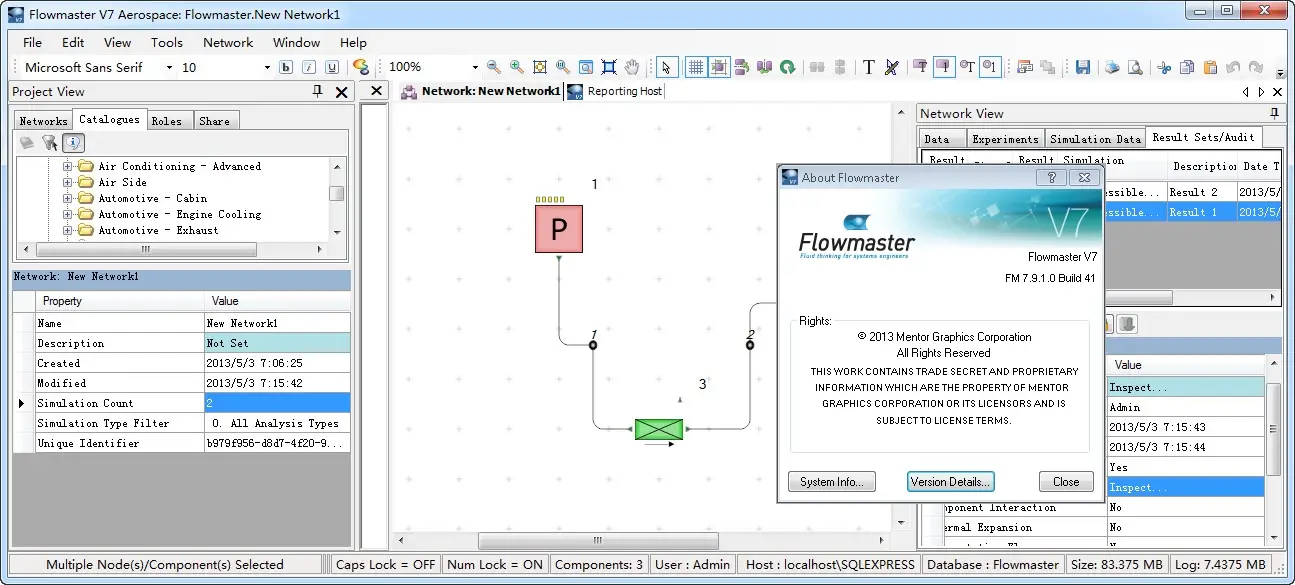Open print preview icon

(x=1135, y=67)
